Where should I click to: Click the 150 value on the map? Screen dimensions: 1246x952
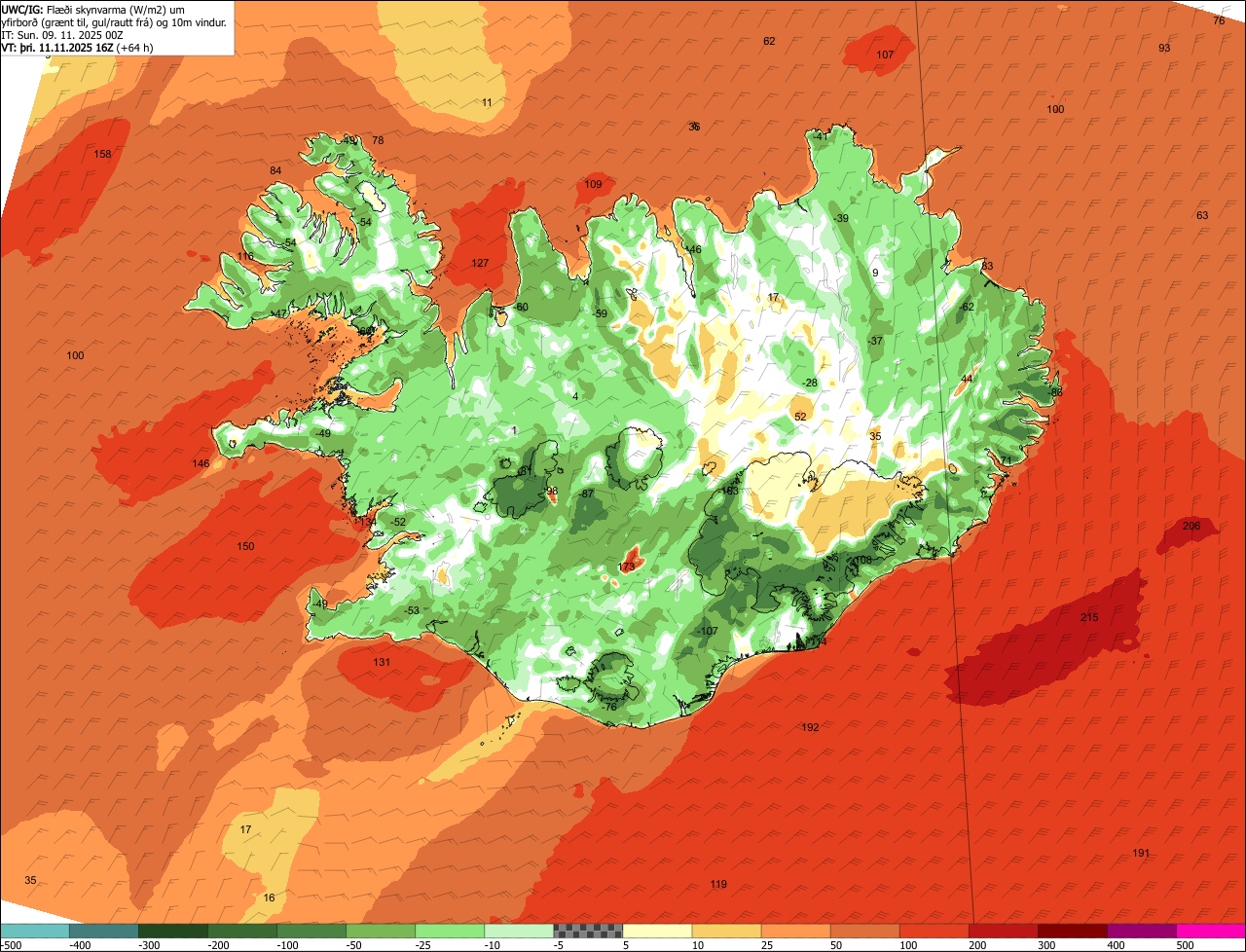pos(245,546)
